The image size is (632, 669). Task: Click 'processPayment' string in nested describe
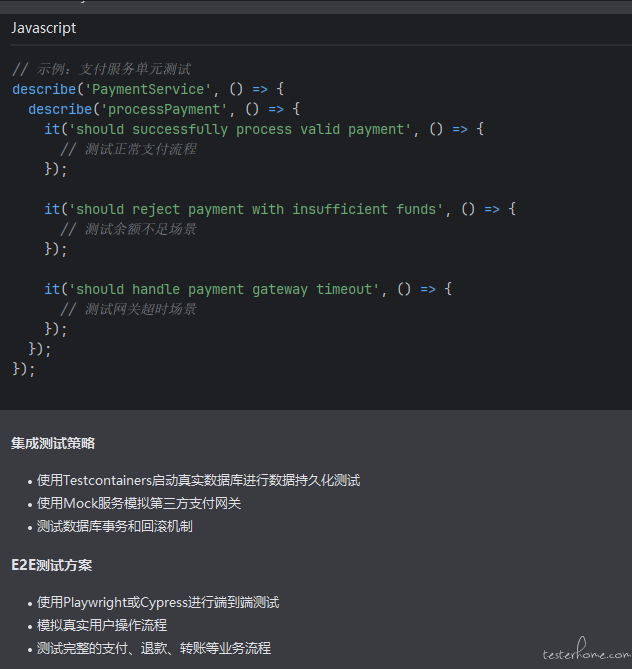[x=164, y=109]
